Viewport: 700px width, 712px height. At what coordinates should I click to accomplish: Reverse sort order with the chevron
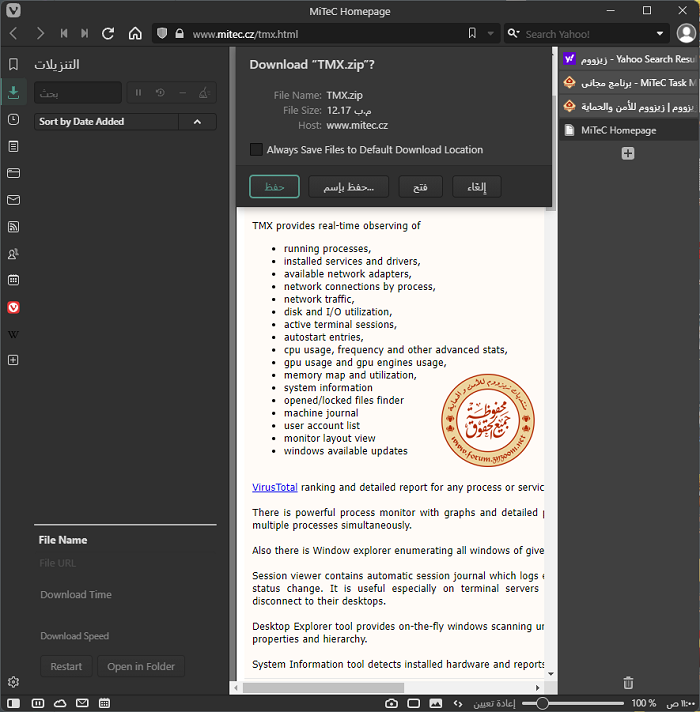tap(197, 122)
